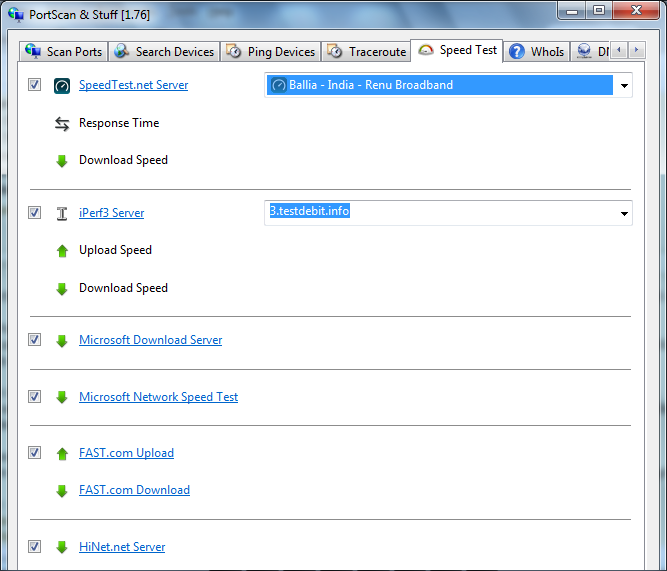Viewport: 667px width, 571px height.
Task: Click the arrow icon beside Microsoft Download Server
Action: click(62, 341)
